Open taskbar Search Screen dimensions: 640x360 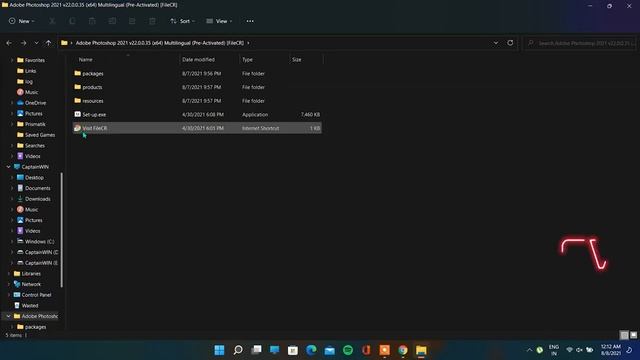[238, 350]
